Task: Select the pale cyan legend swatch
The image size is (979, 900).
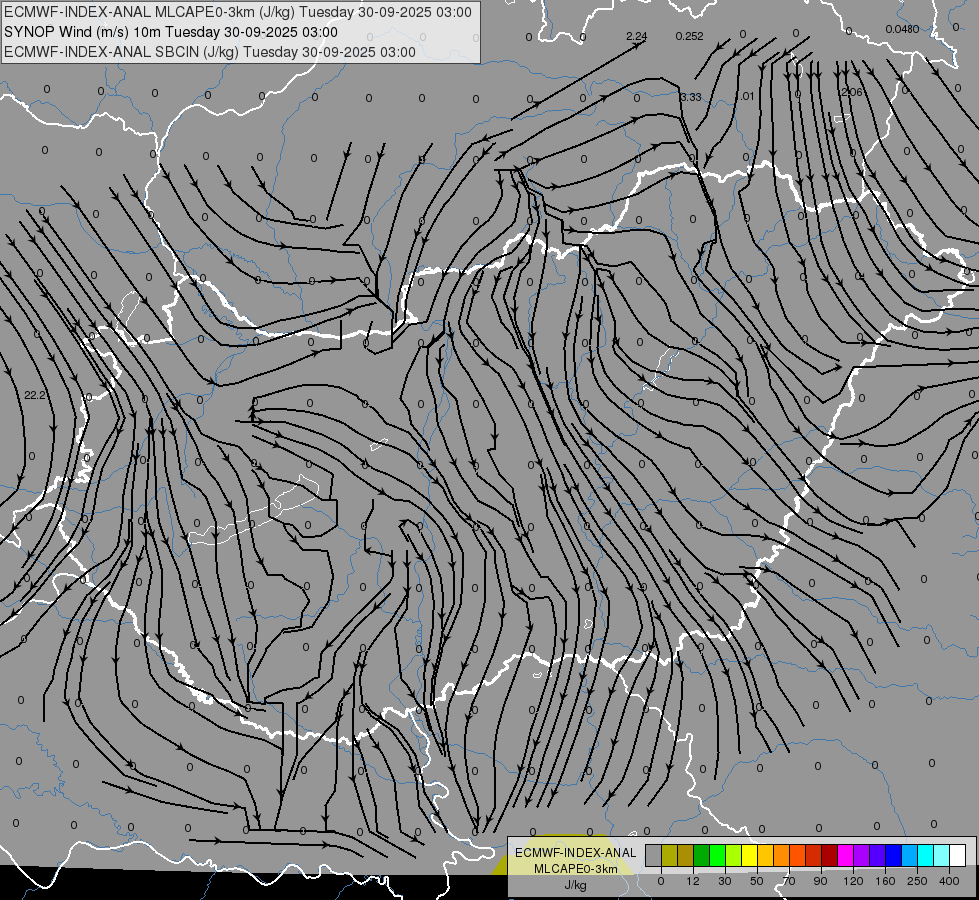Action: point(942,855)
